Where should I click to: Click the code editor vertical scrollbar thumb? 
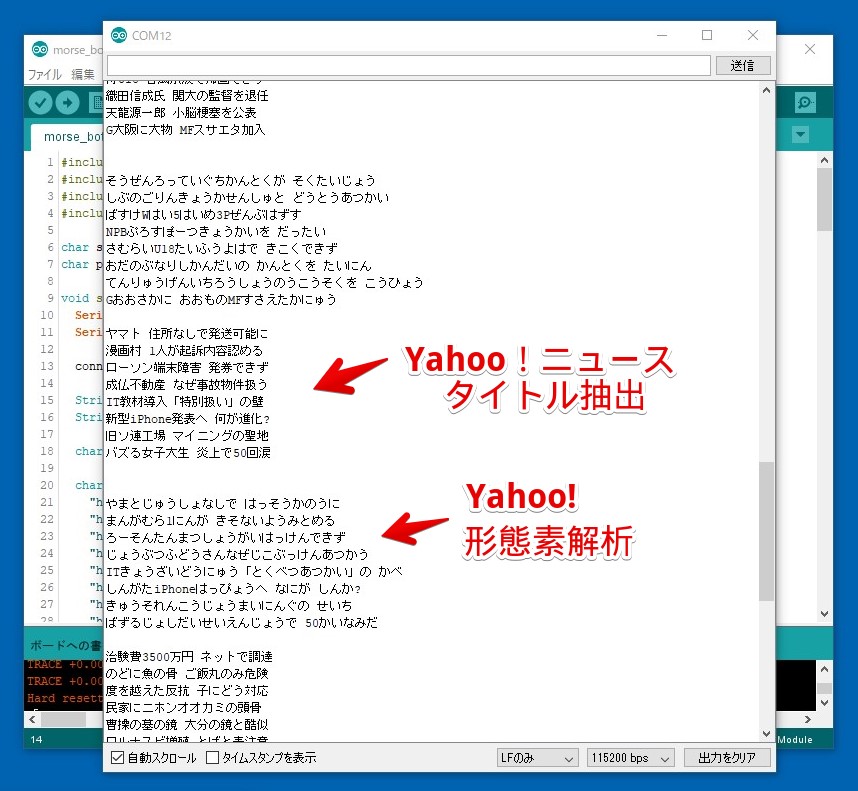tap(824, 200)
